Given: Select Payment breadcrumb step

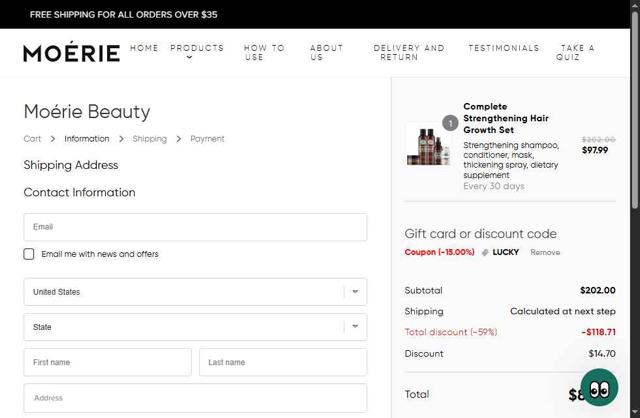Looking at the screenshot, I should point(207,139).
